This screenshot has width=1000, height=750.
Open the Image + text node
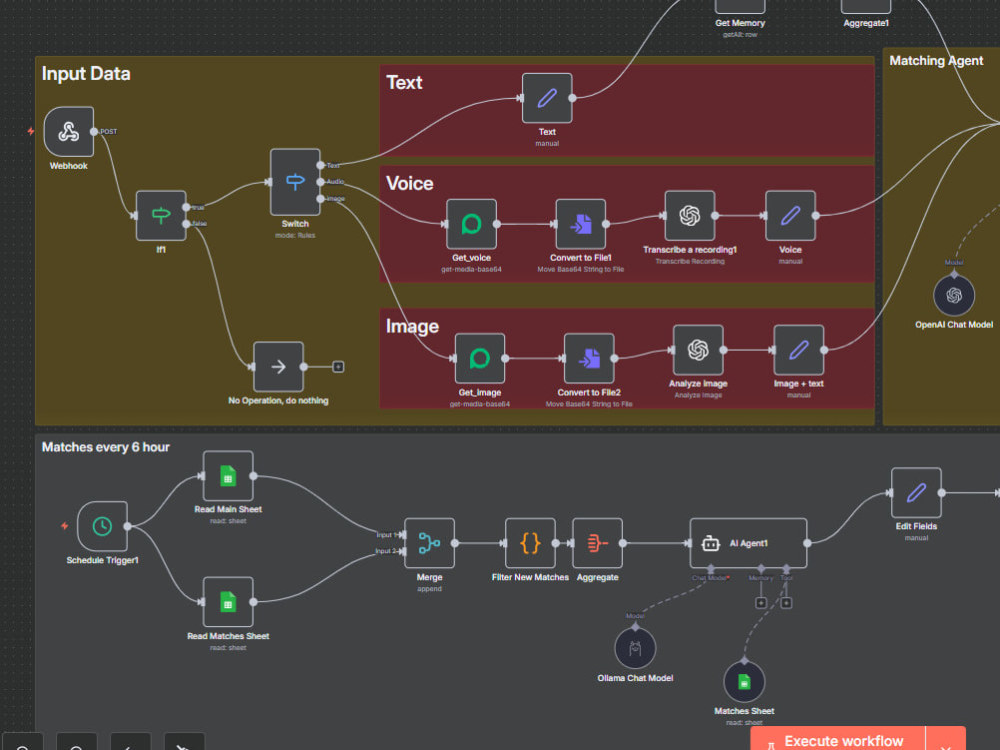[x=798, y=349]
